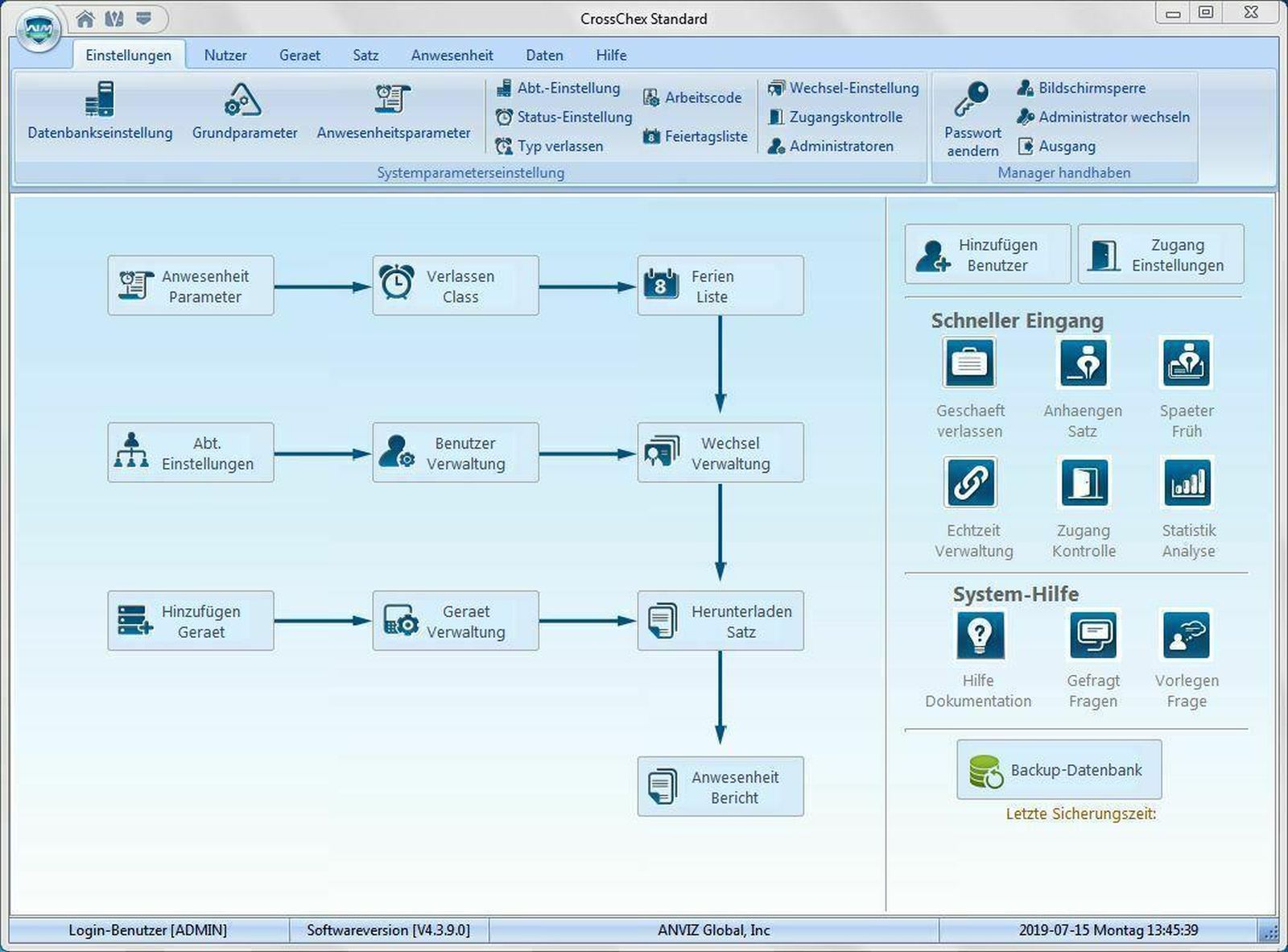Open Hilfe Dokumentation icon
Viewport: 1288px width, 952px height.
tap(979, 635)
